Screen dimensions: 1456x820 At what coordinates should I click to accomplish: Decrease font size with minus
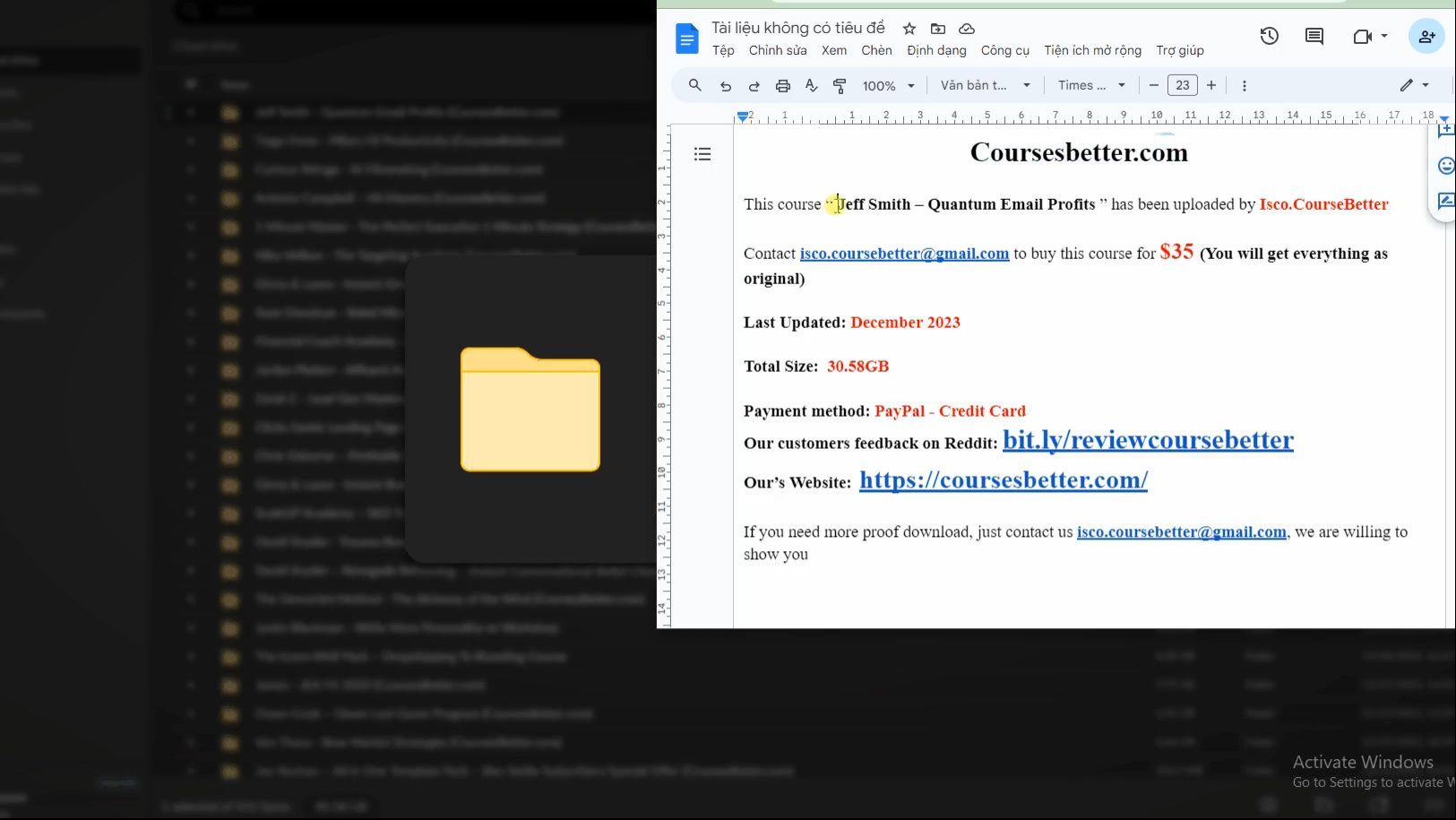(x=1153, y=85)
